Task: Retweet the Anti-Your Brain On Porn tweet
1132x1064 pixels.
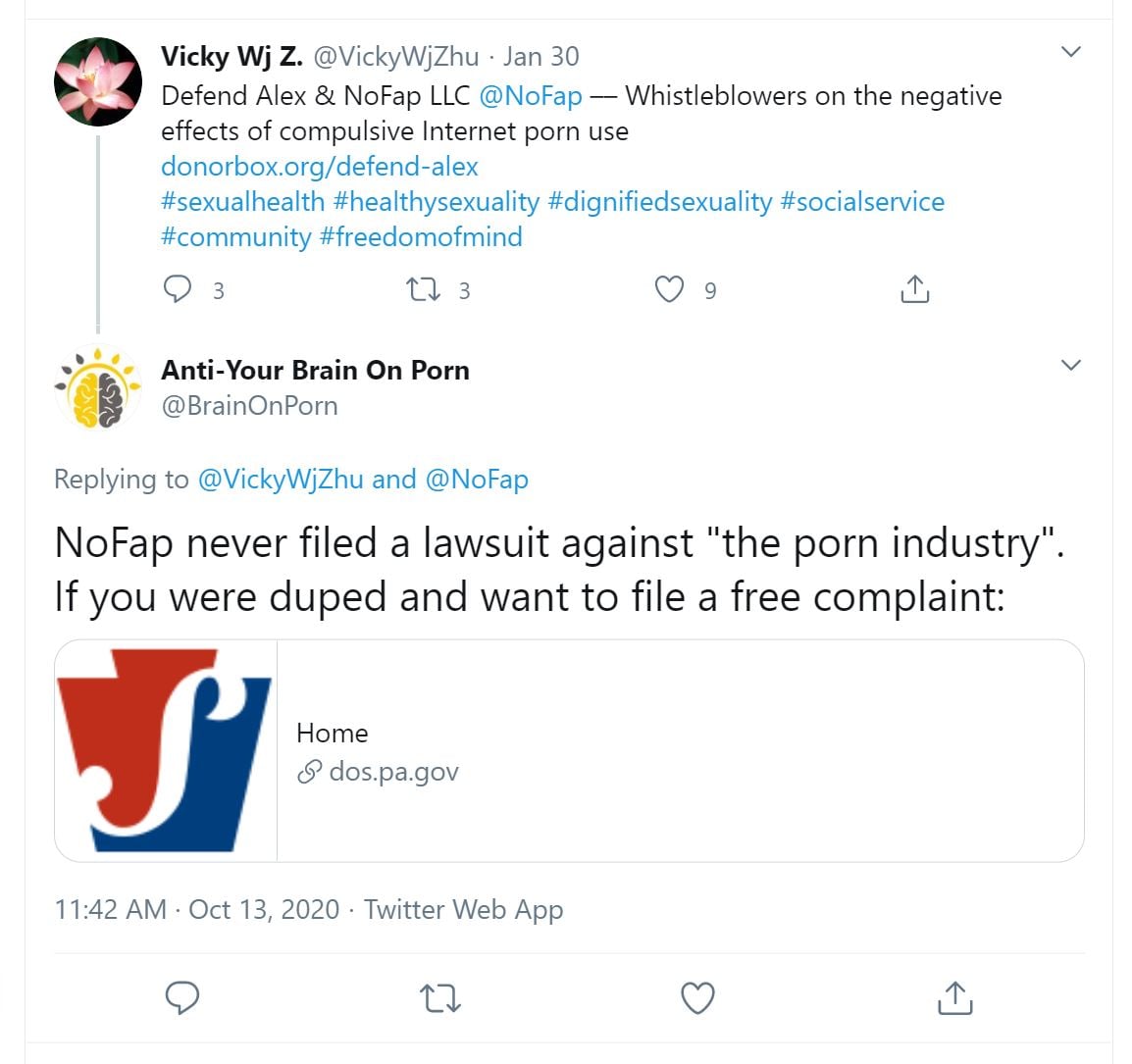Action: pos(439,997)
